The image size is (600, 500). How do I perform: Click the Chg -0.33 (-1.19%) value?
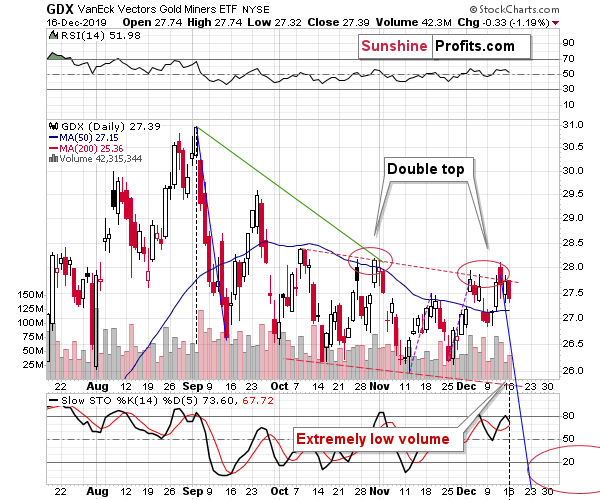[x=504, y=23]
